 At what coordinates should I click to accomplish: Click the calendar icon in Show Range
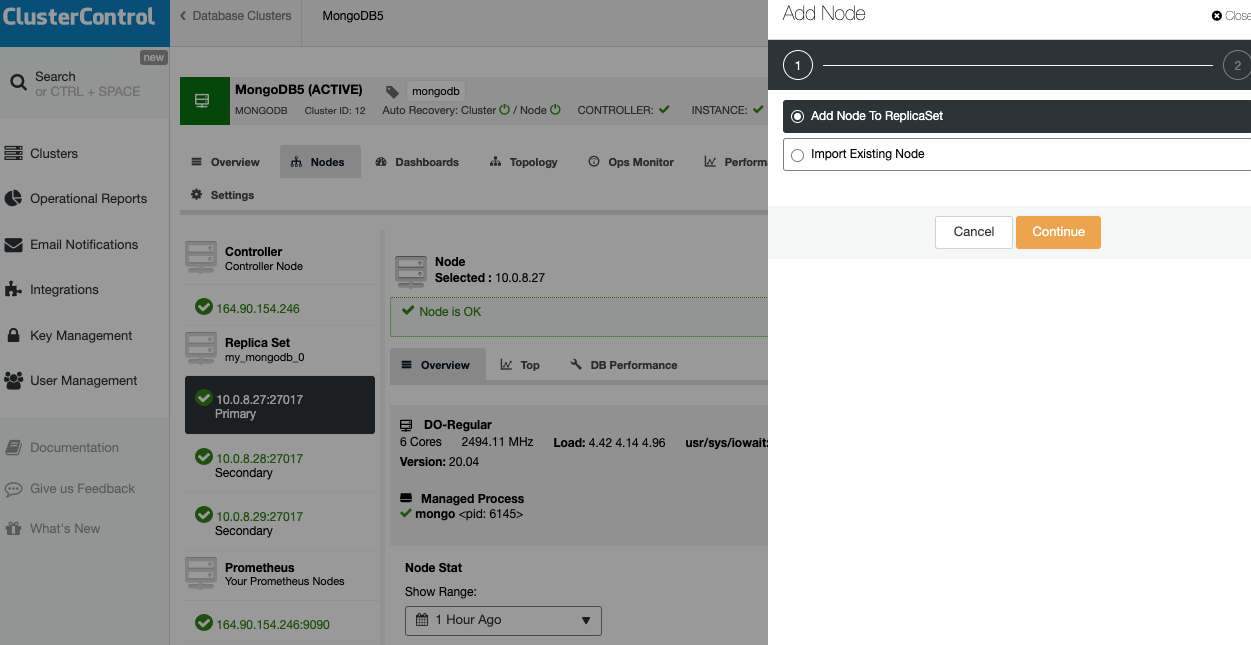point(422,620)
